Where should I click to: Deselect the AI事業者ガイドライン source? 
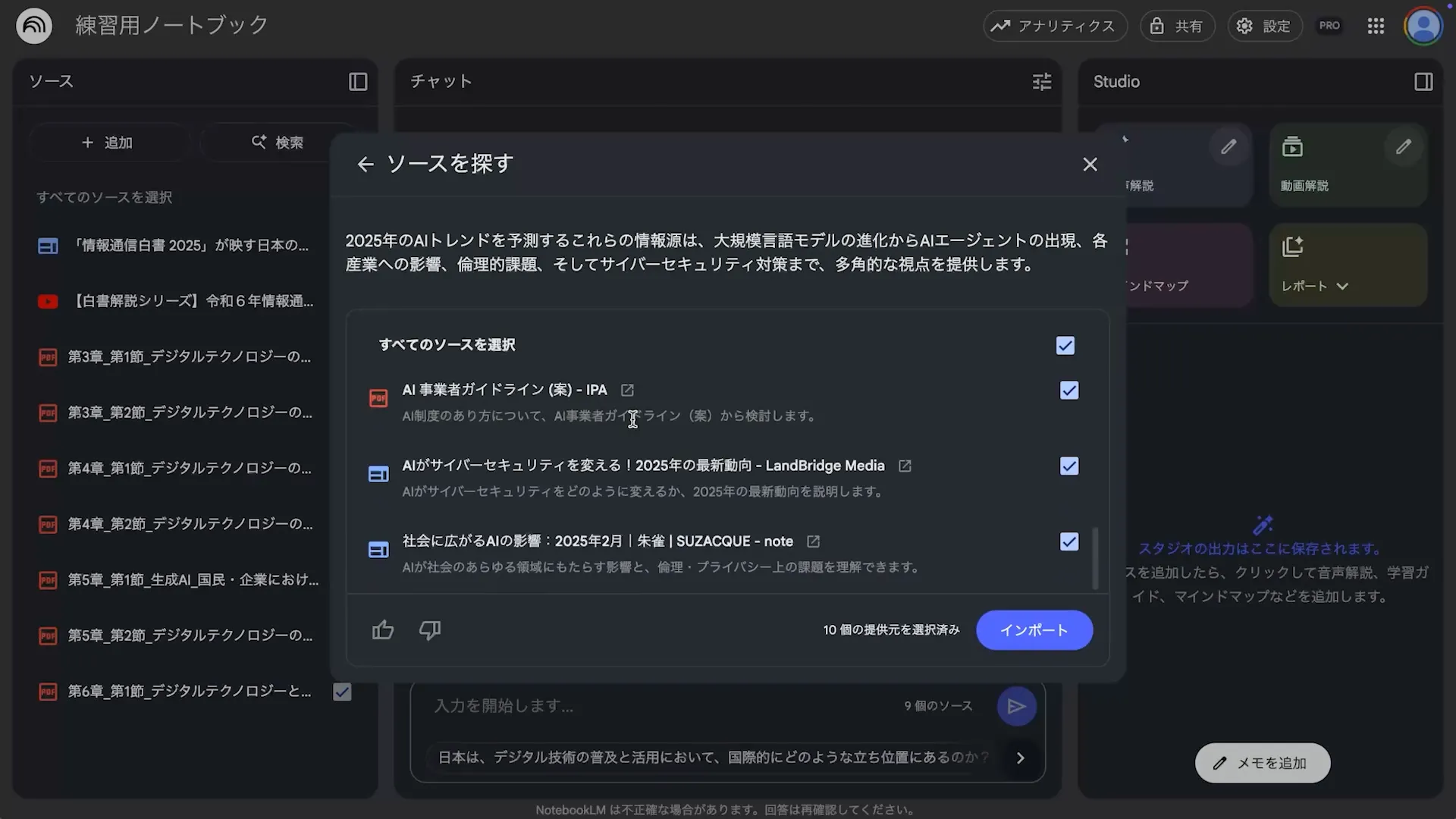(x=1068, y=391)
